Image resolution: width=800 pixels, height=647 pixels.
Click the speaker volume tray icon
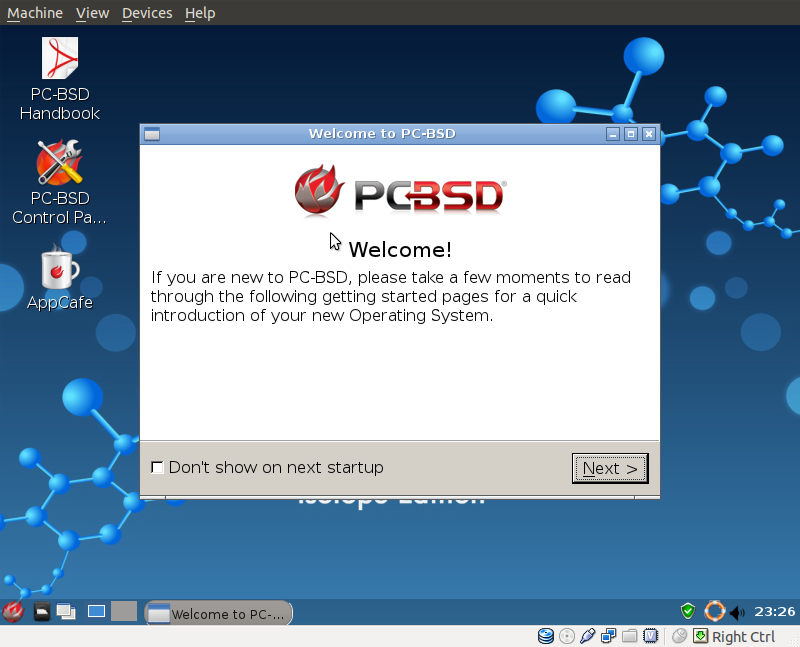738,612
